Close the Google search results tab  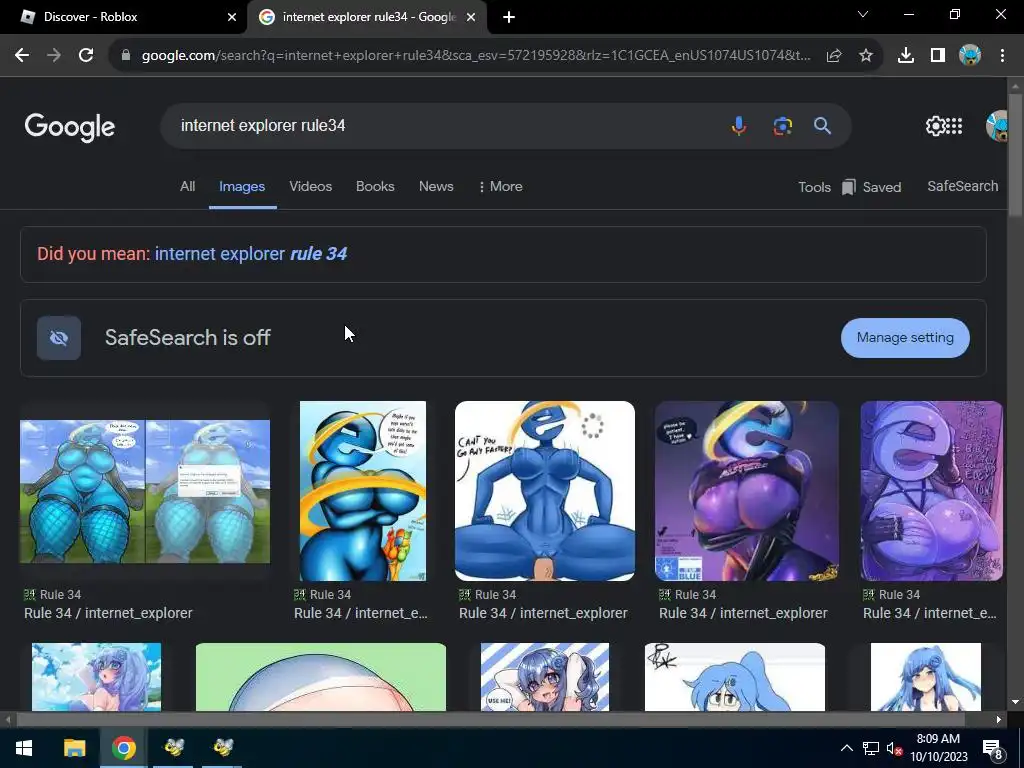coord(471,17)
